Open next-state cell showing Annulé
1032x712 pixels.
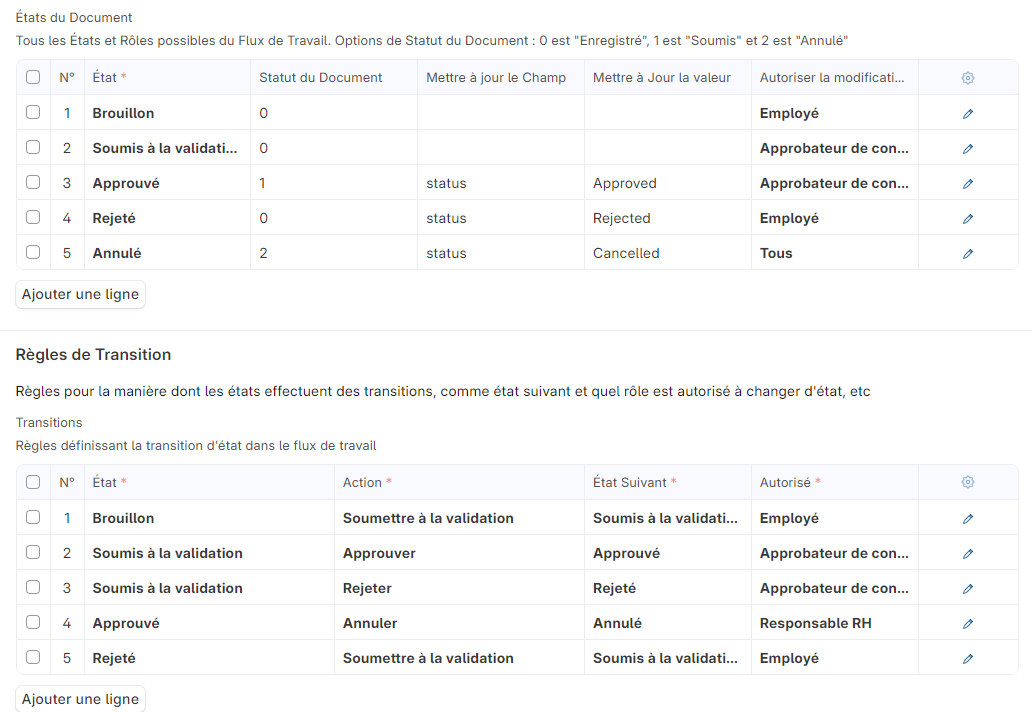(667, 623)
